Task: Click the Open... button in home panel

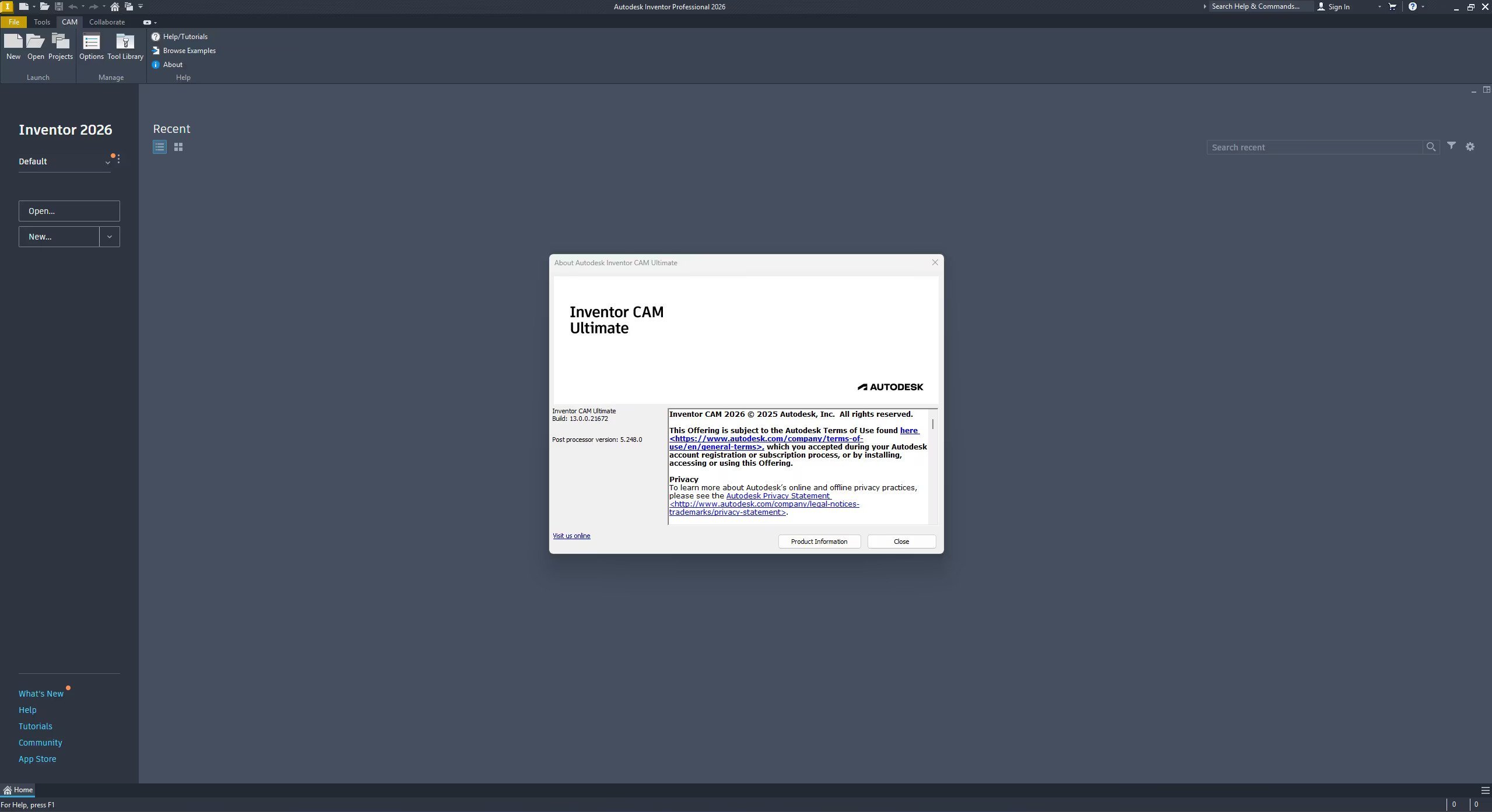Action: [69, 211]
